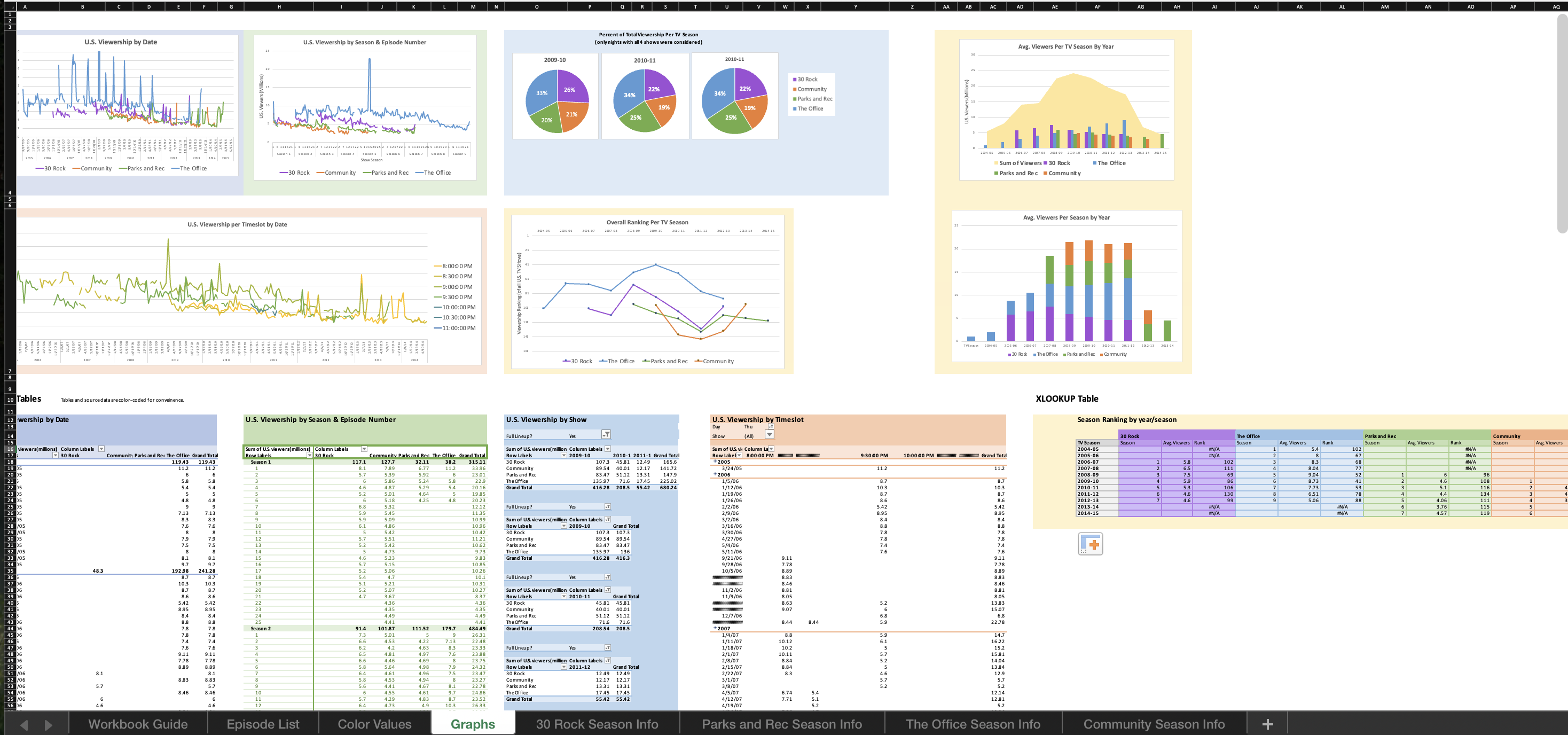The width and height of the screenshot is (1568, 735).
Task: Open Row Labels dropdown in the Viewership by Show table
Action: (563, 456)
